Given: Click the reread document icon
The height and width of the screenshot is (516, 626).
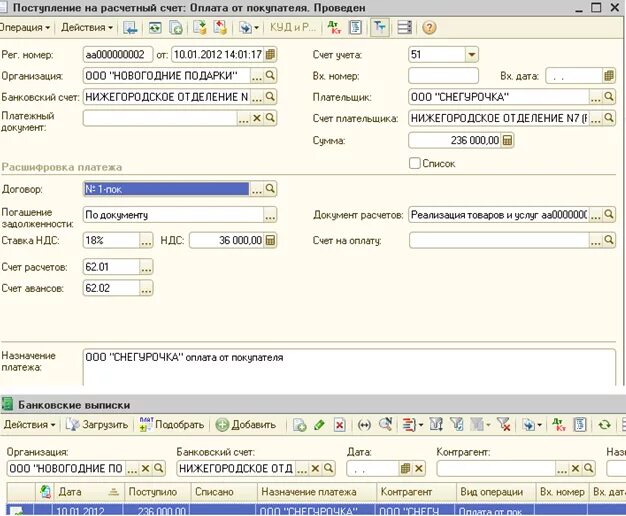Looking at the screenshot, I should point(155,28).
